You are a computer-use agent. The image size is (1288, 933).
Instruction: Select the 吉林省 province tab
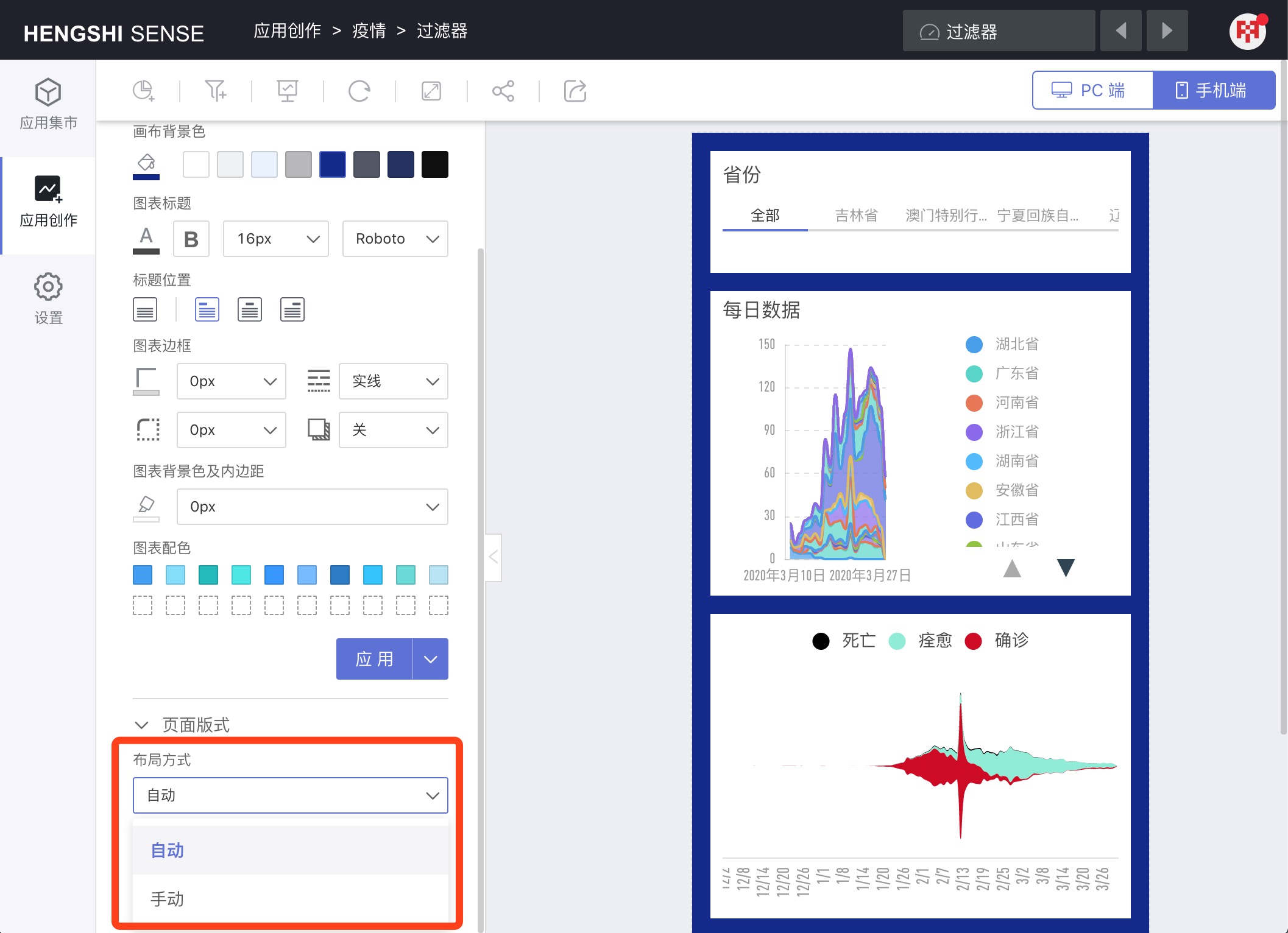point(857,216)
